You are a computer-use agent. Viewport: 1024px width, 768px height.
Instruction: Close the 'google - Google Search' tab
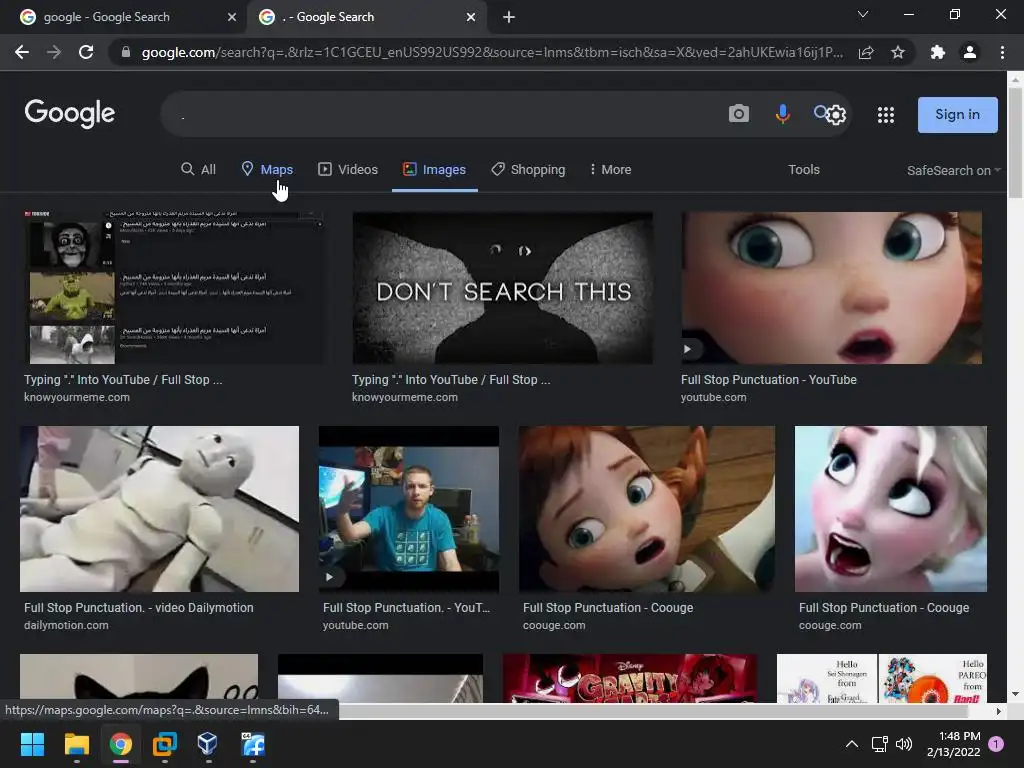click(232, 17)
